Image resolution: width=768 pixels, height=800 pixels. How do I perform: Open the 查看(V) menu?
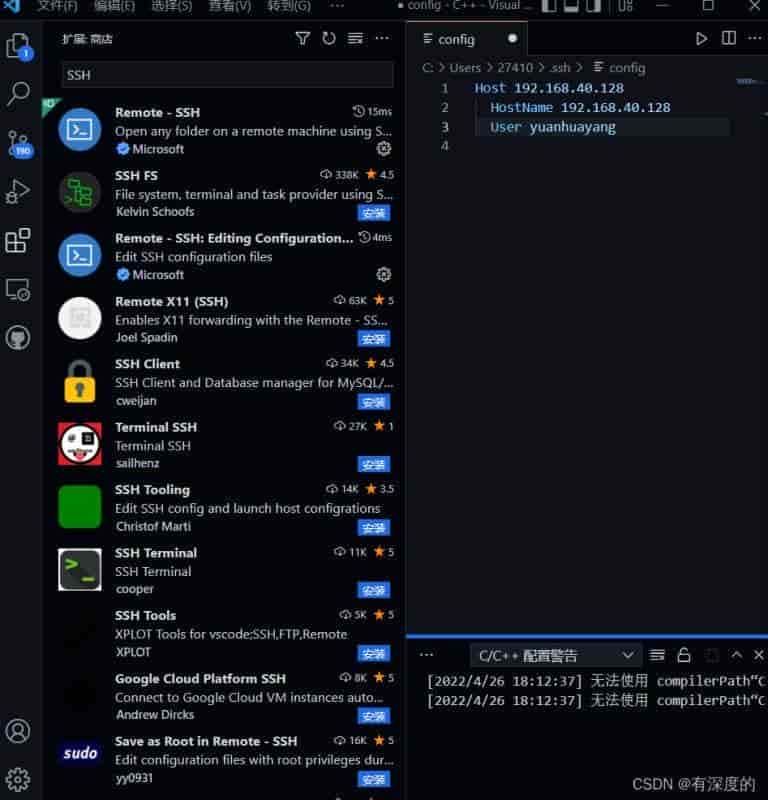tap(230, 6)
